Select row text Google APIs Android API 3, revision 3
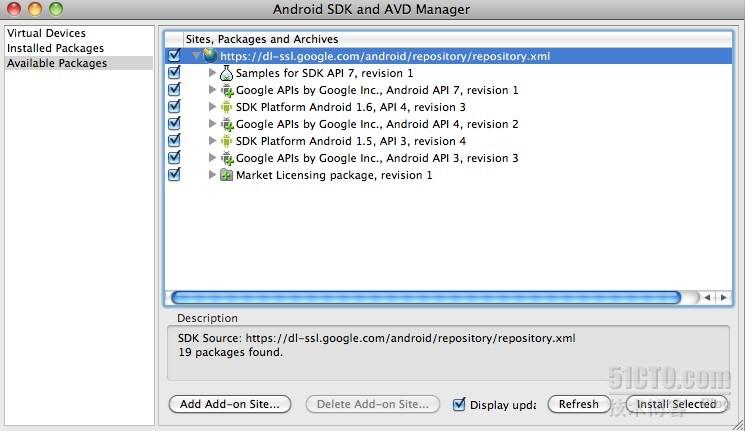The width and height of the screenshot is (745, 431). pos(377,158)
